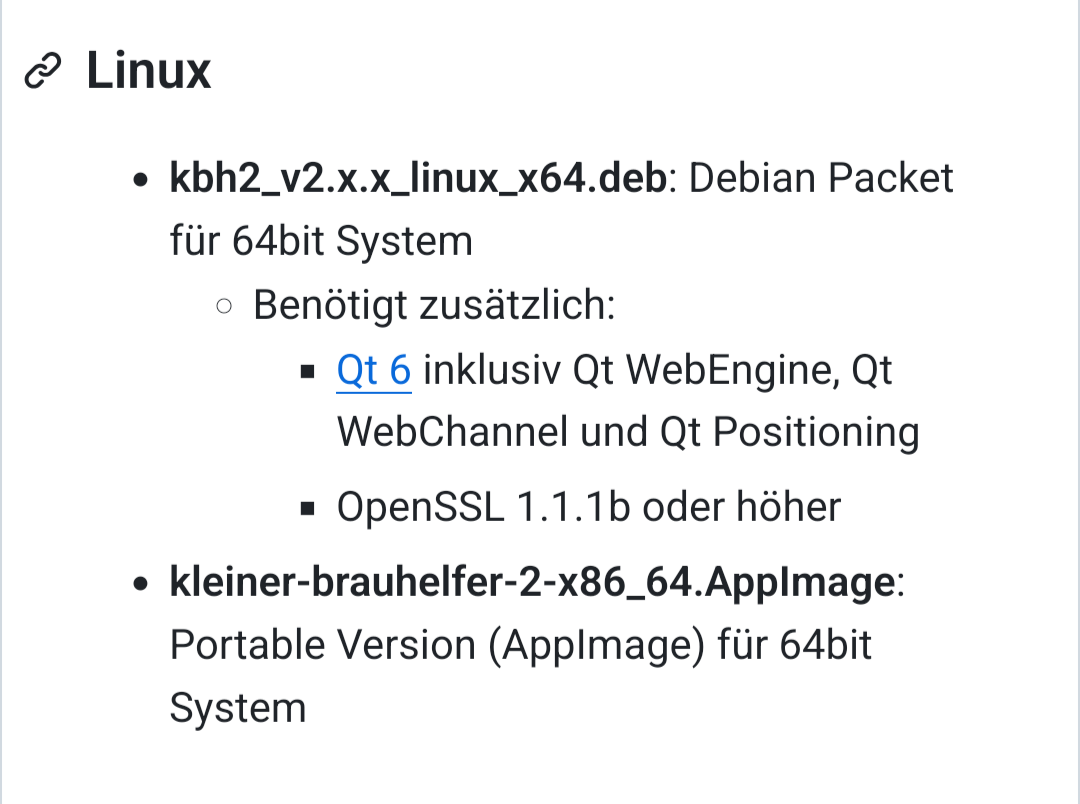1080x804 pixels.
Task: Click "für 64bit" in the AppImage description
Action: [795, 645]
